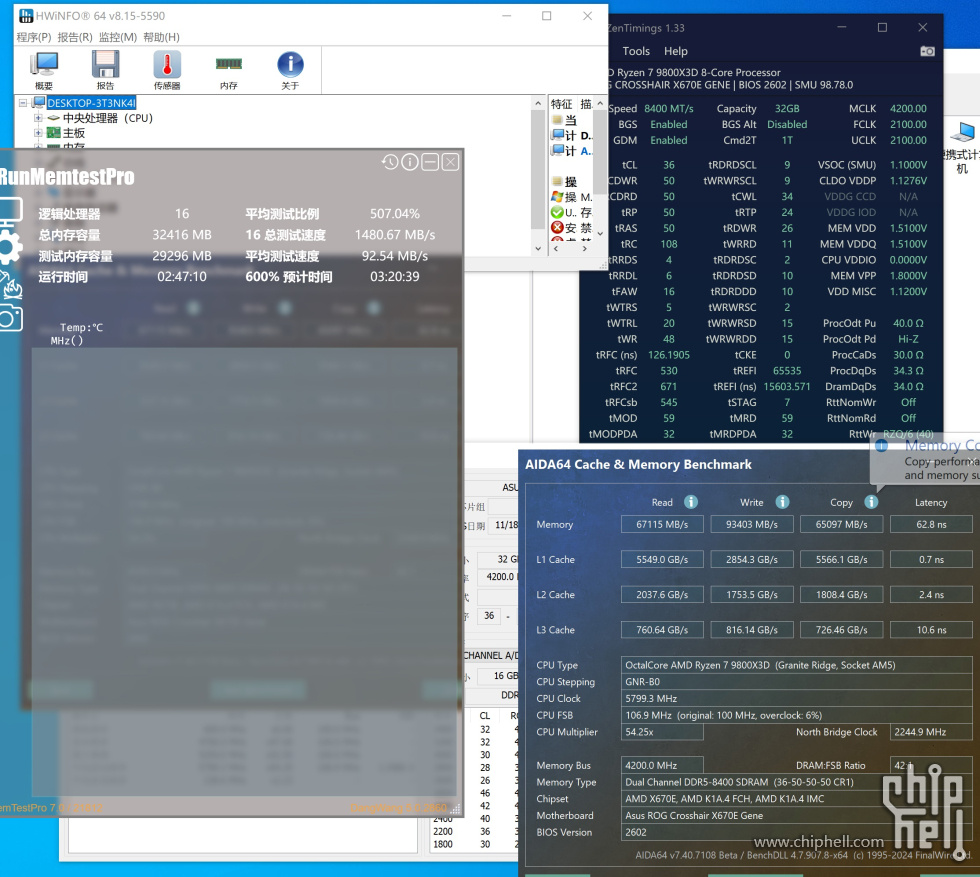Click the ZenTimings tRFC (ns) value 126.1905

(669, 355)
